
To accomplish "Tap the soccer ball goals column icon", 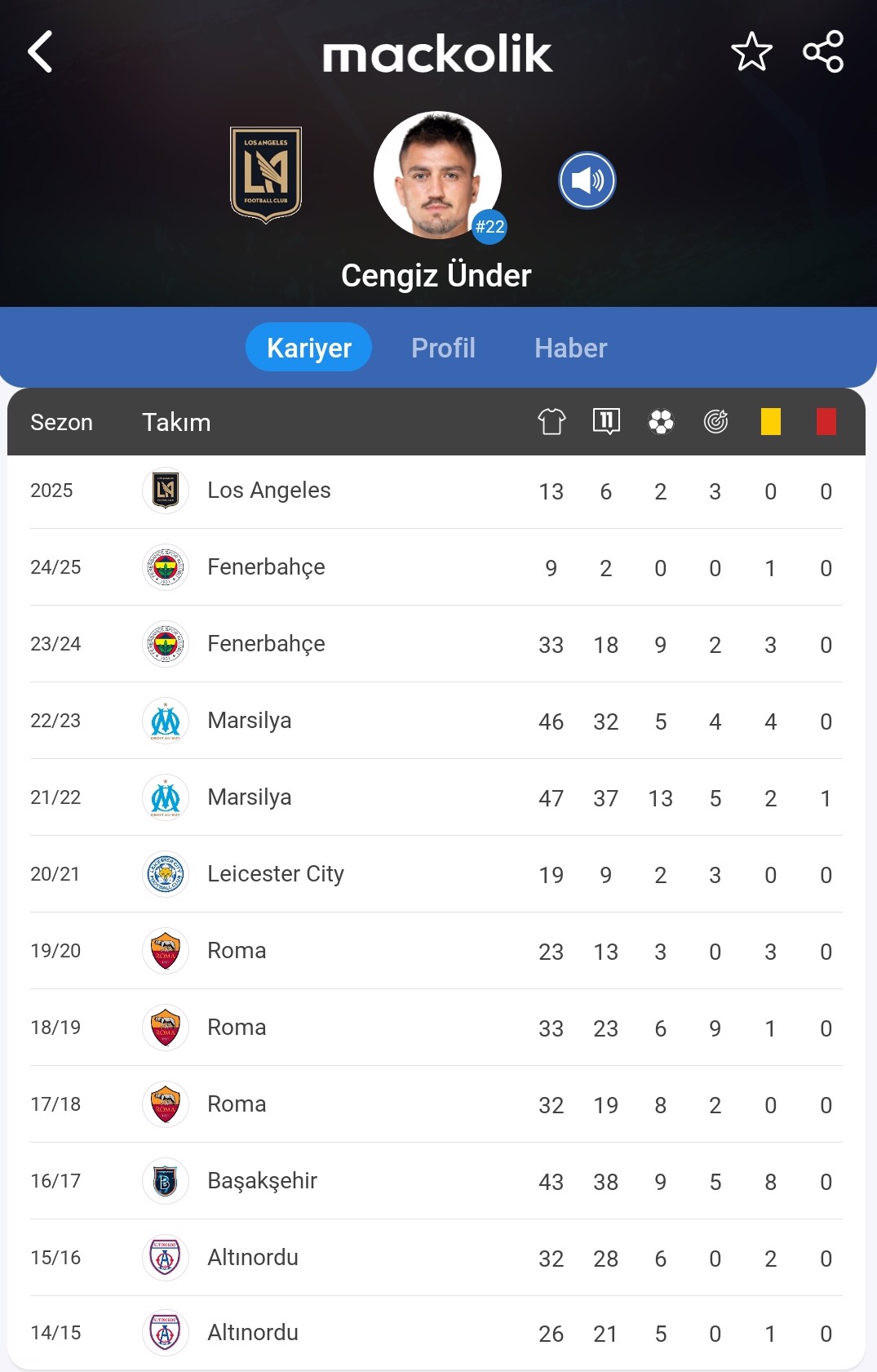I will 661,422.
